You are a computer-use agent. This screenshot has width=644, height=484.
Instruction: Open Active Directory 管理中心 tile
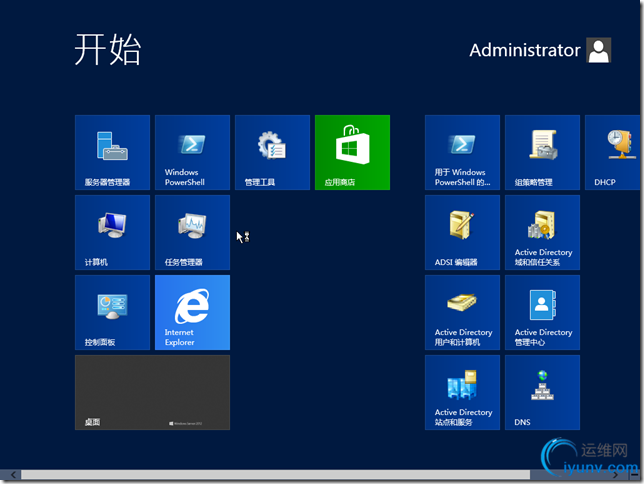[542, 313]
